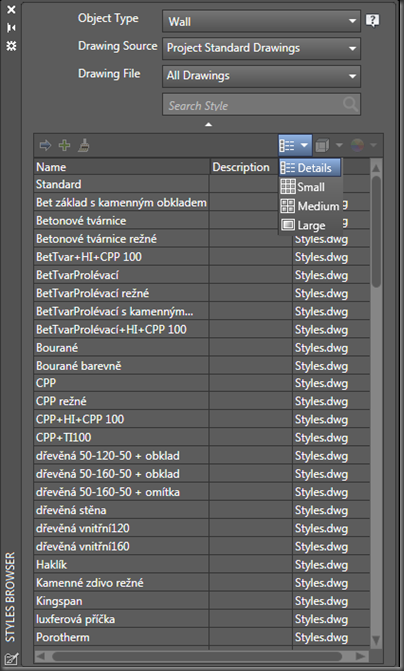Image resolution: width=404 pixels, height=671 pixels.
Task: Select Small view option
Action: pos(310,187)
